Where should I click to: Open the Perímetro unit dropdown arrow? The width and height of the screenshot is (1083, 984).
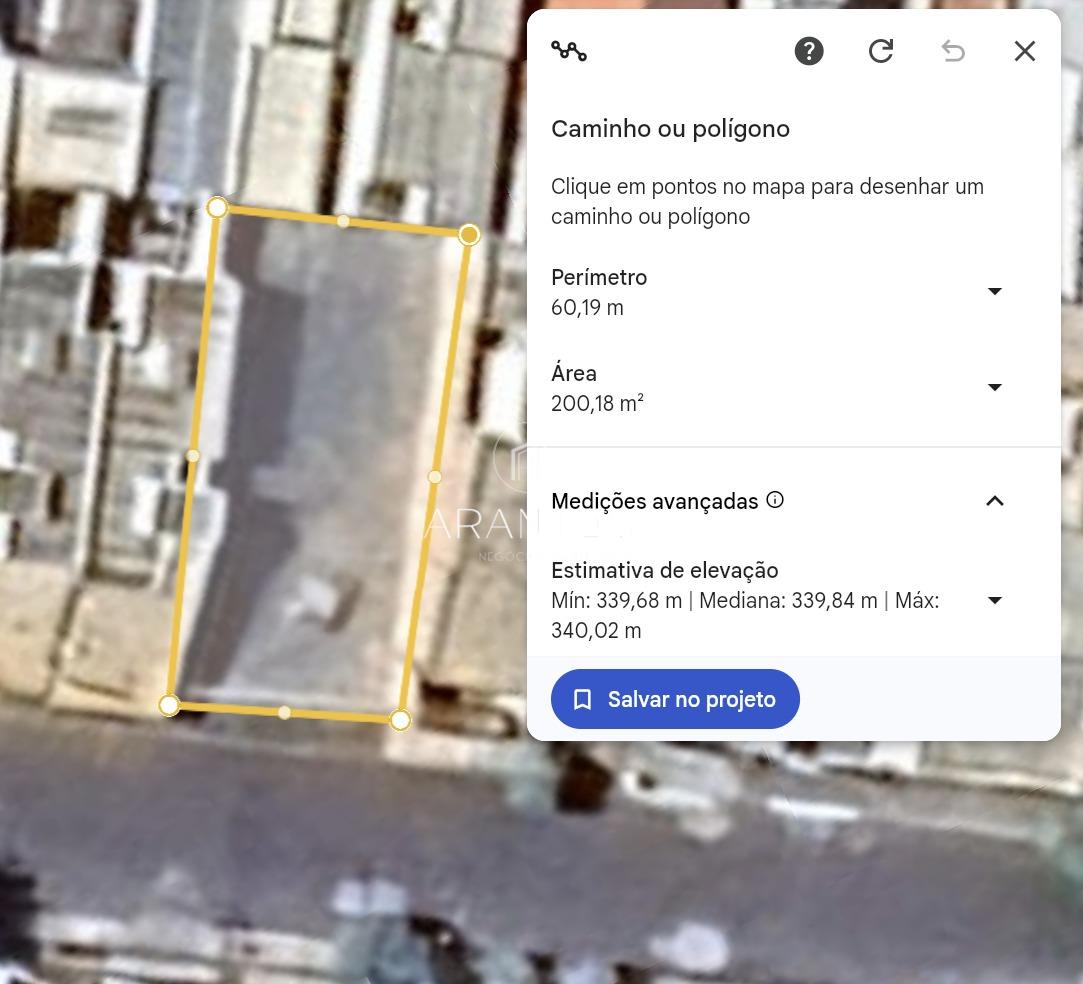click(995, 291)
